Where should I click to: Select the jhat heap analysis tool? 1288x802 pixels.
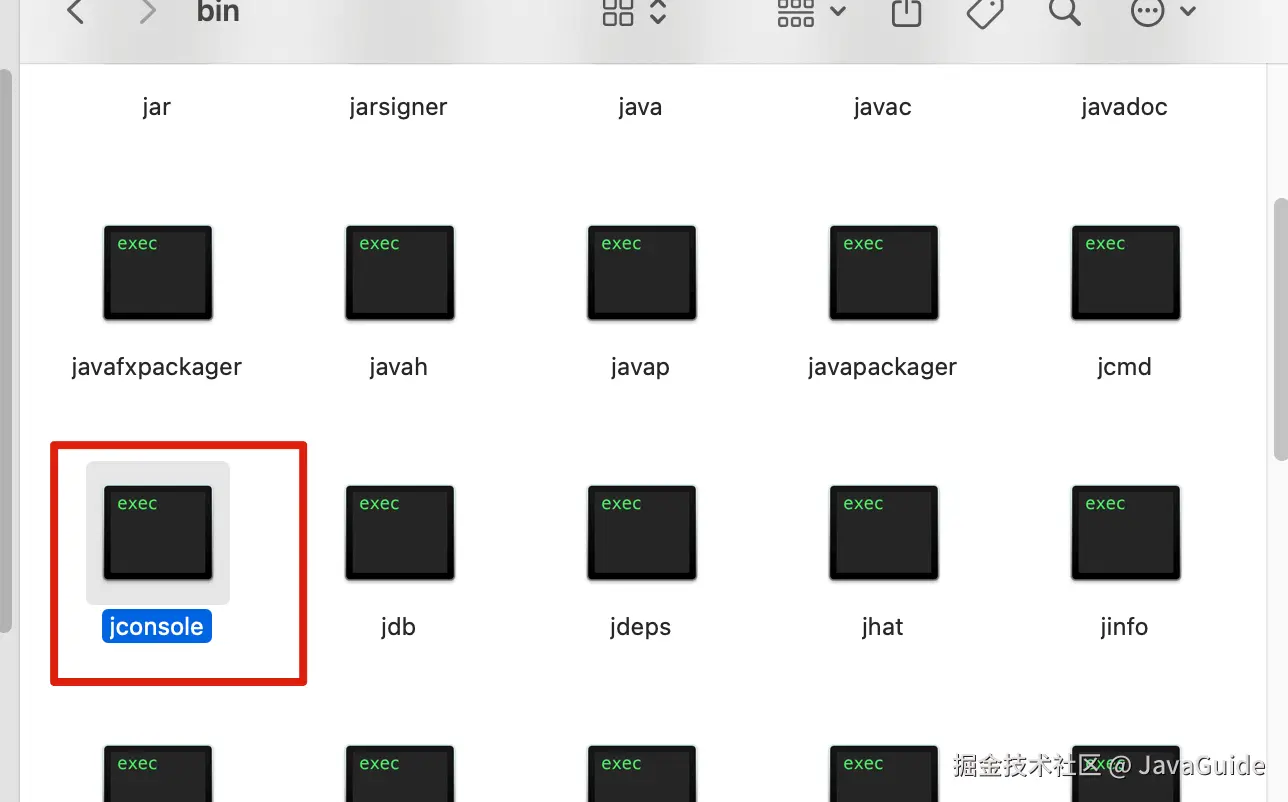[x=883, y=532]
